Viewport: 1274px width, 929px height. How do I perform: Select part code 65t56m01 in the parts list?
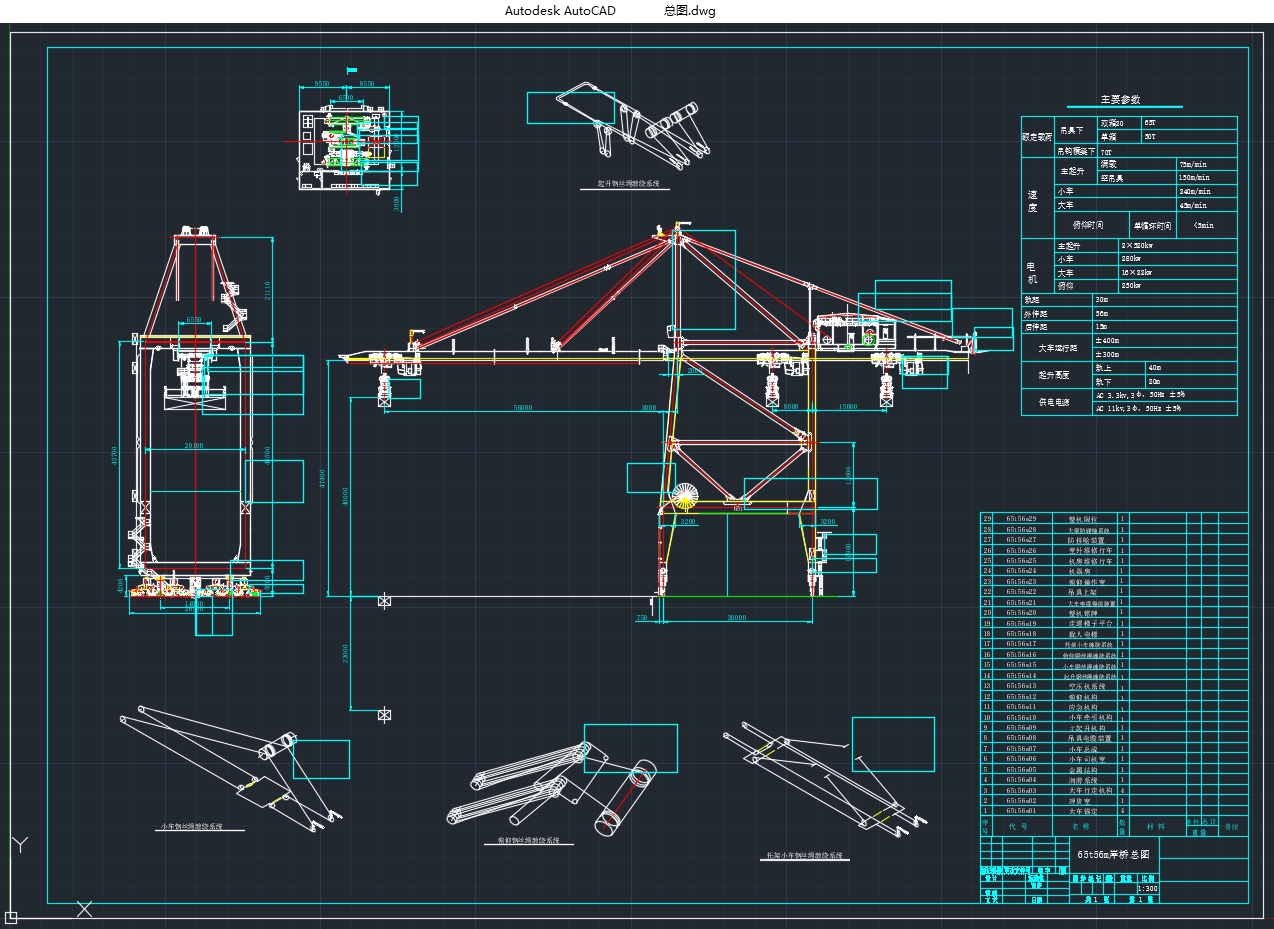(x=1021, y=811)
